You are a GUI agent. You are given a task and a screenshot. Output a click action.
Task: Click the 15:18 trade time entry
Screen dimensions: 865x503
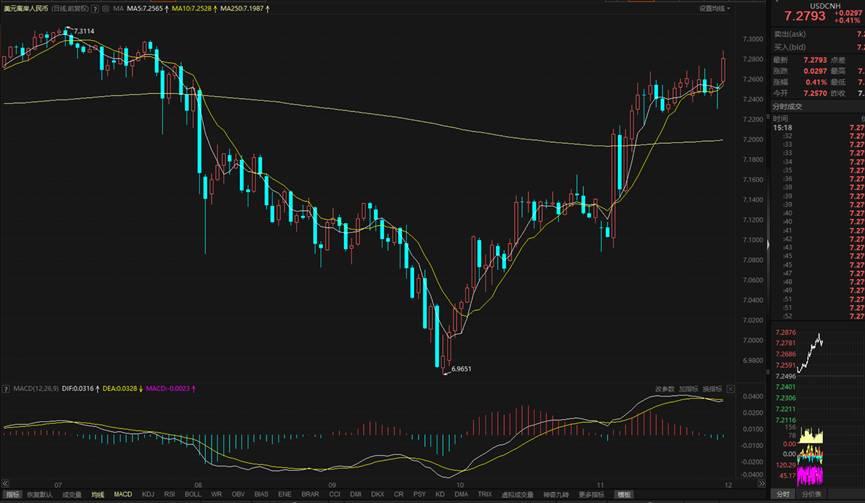[x=782, y=128]
